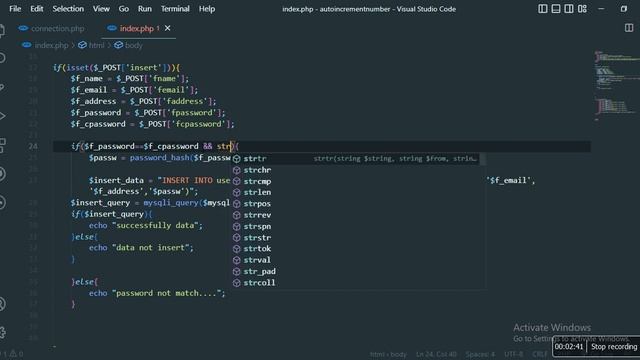
Task: Click the strtr signature detail text
Action: (395, 158)
